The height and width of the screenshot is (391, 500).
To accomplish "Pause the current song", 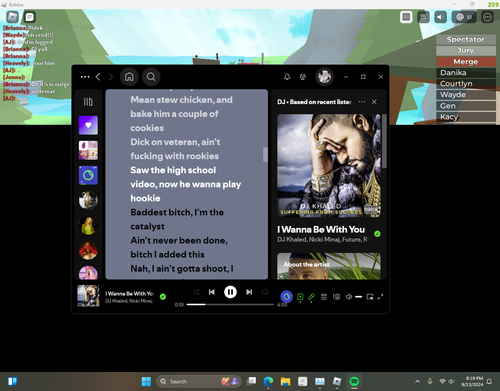I will (x=230, y=292).
